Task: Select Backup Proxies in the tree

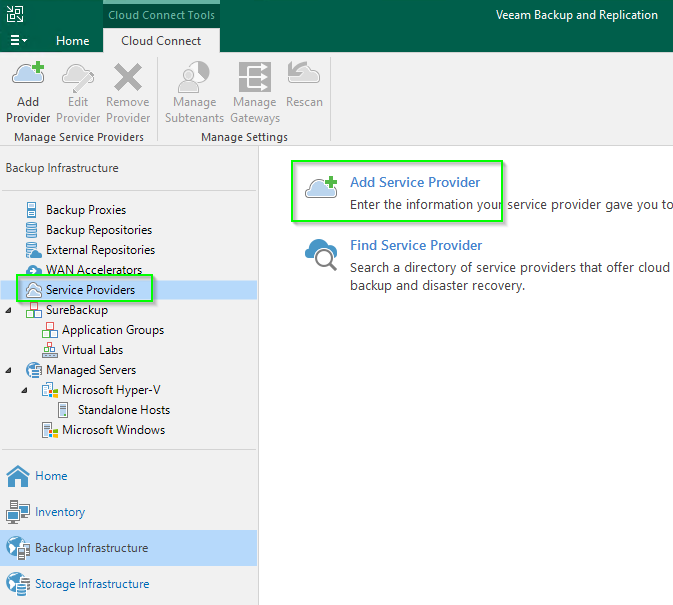Action: 86,210
